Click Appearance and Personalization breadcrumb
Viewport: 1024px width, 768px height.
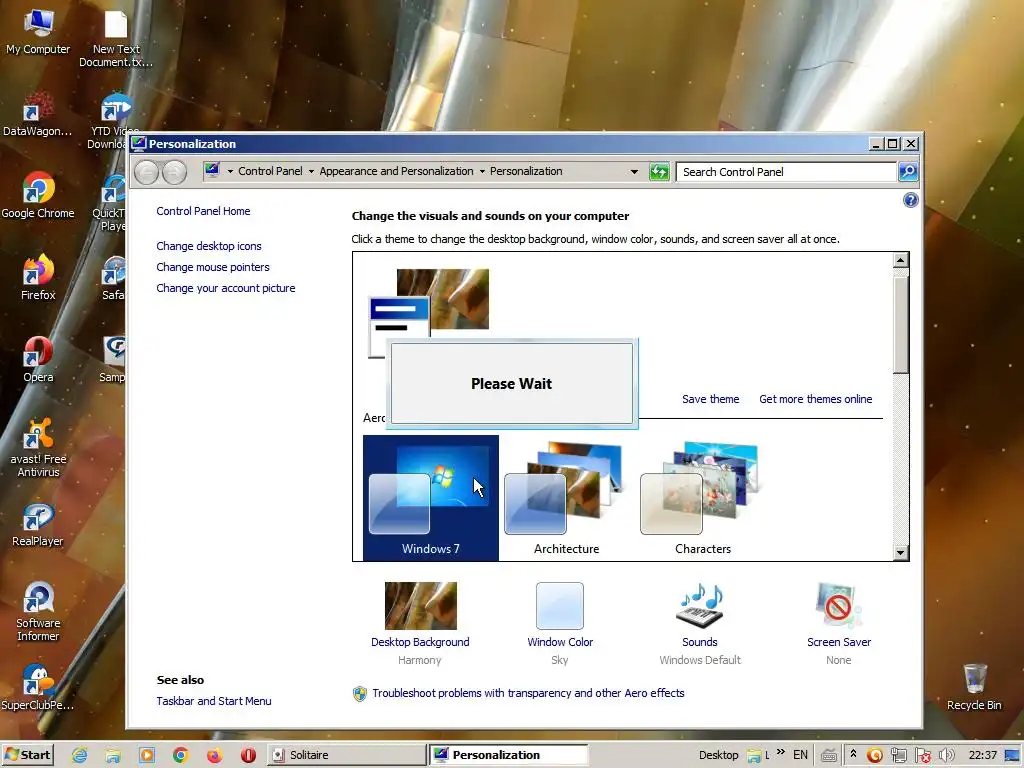pos(396,171)
